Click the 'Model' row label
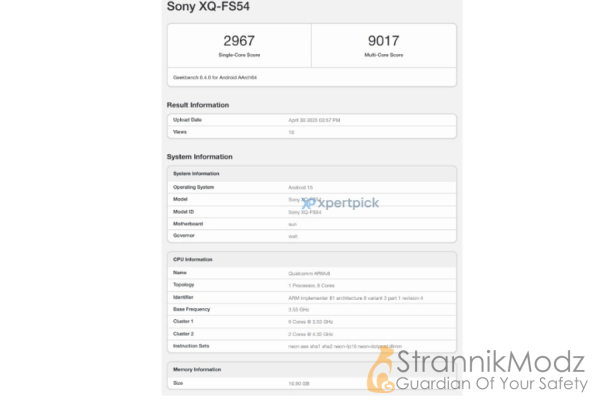The height and width of the screenshot is (400, 600). [180, 199]
